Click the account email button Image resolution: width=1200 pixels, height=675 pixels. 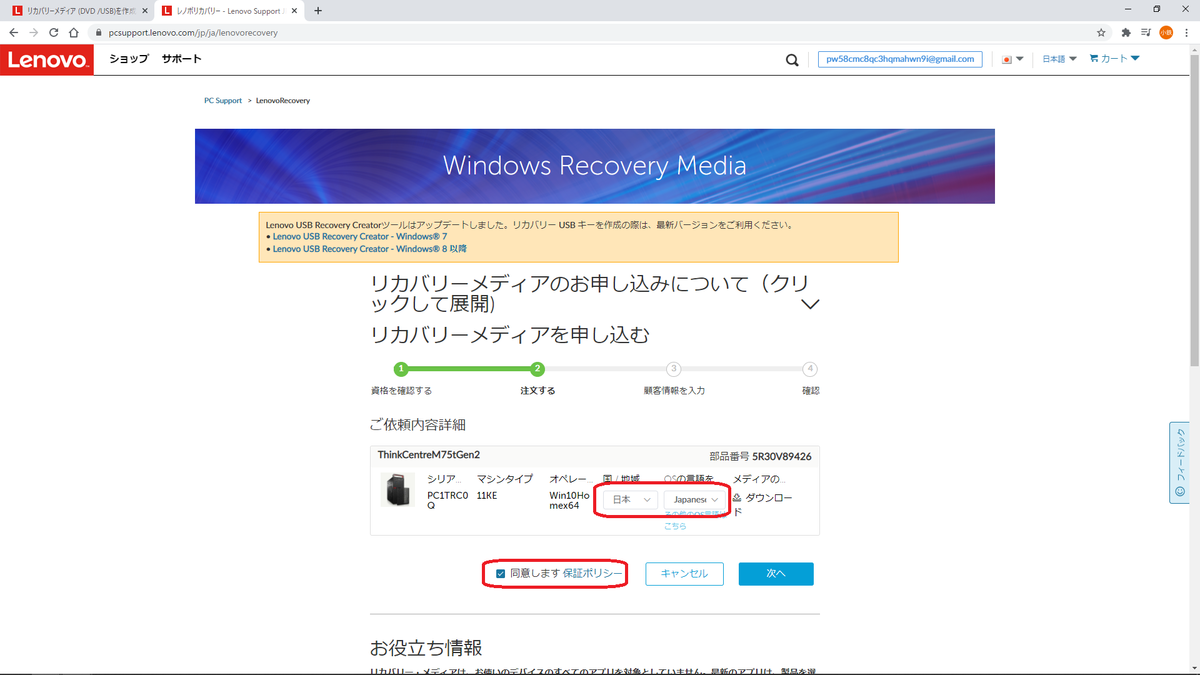900,59
